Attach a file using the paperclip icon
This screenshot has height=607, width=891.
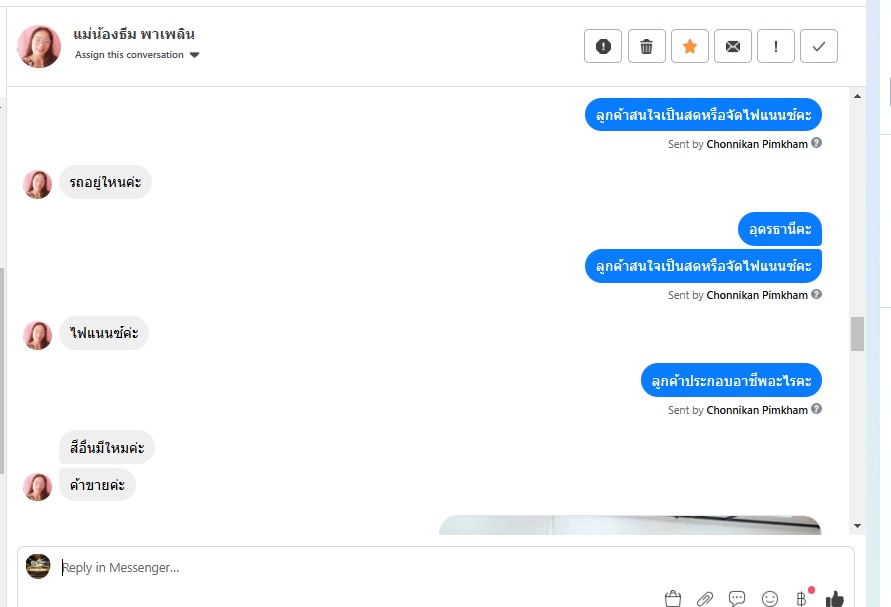pyautogui.click(x=705, y=598)
